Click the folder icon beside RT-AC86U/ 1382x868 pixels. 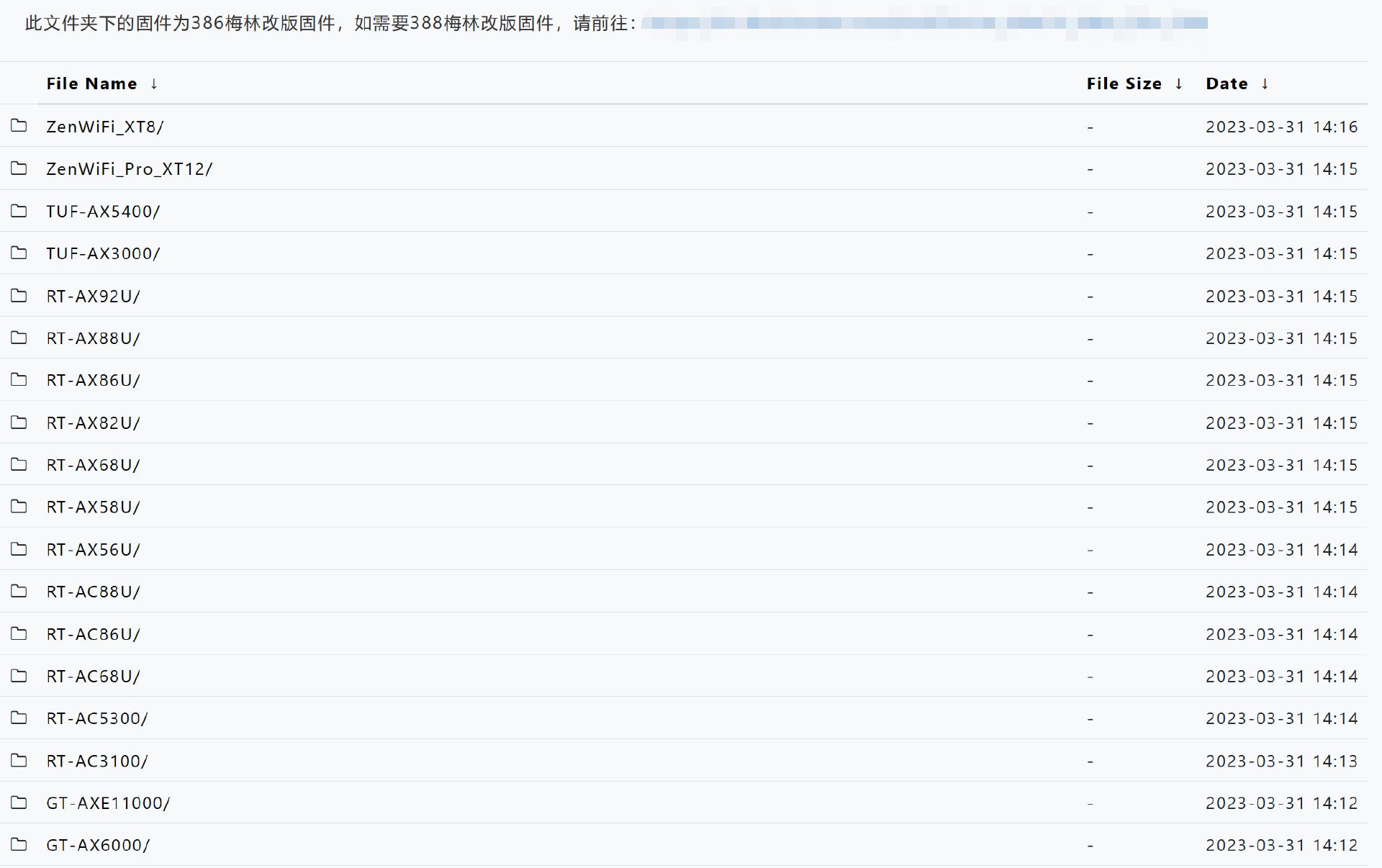[19, 633]
